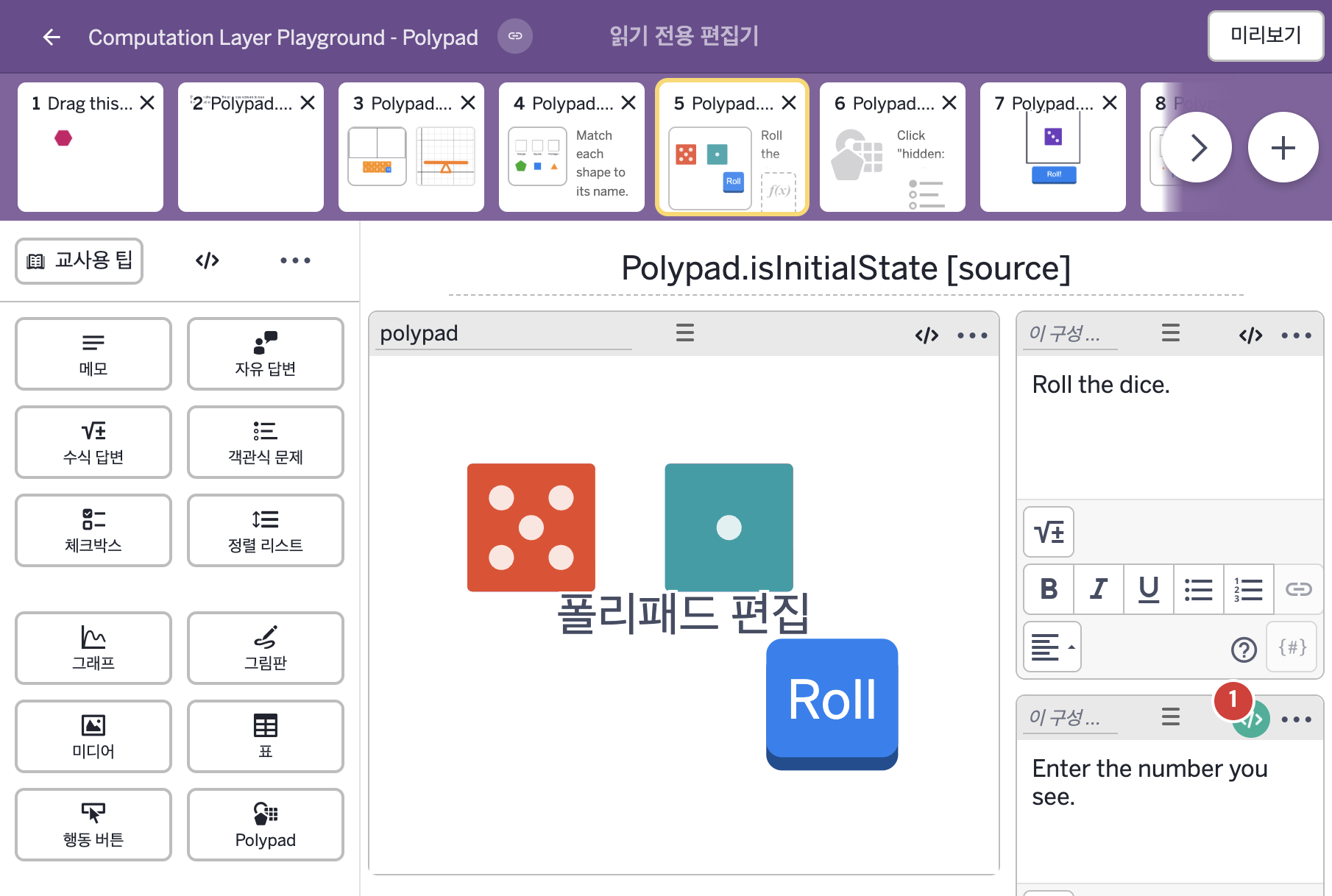
Task: Add a new screen with the plus button
Action: 1283,147
